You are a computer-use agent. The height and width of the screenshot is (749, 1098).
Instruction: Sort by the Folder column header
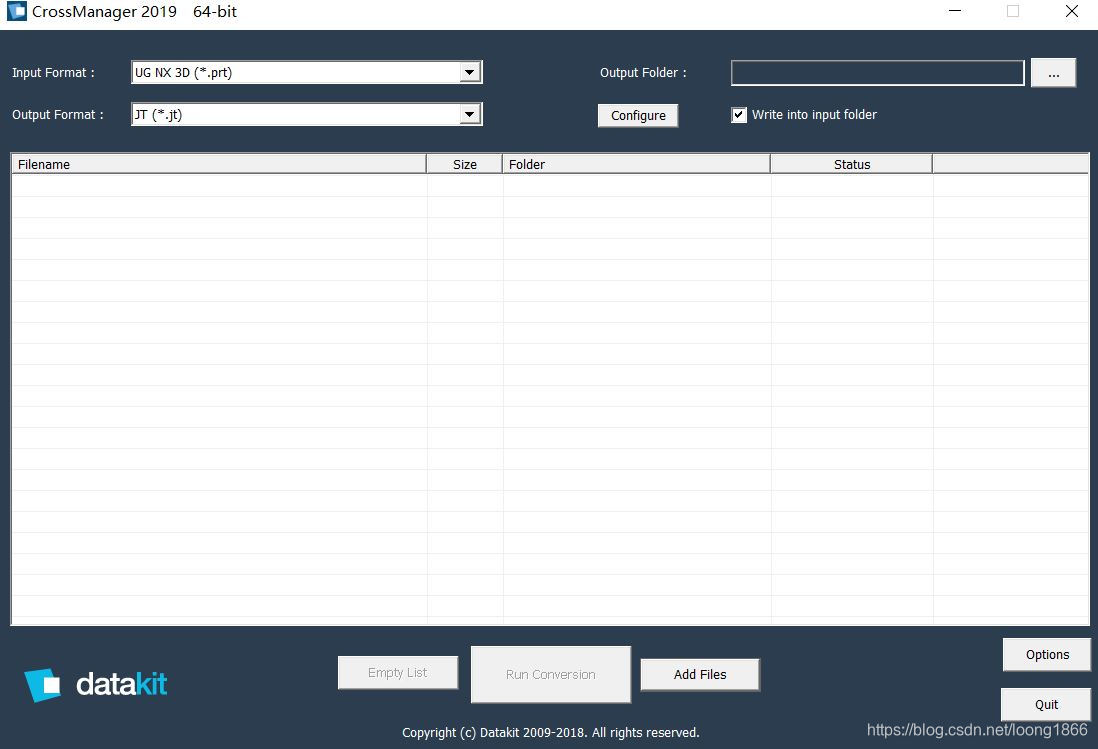click(x=636, y=164)
